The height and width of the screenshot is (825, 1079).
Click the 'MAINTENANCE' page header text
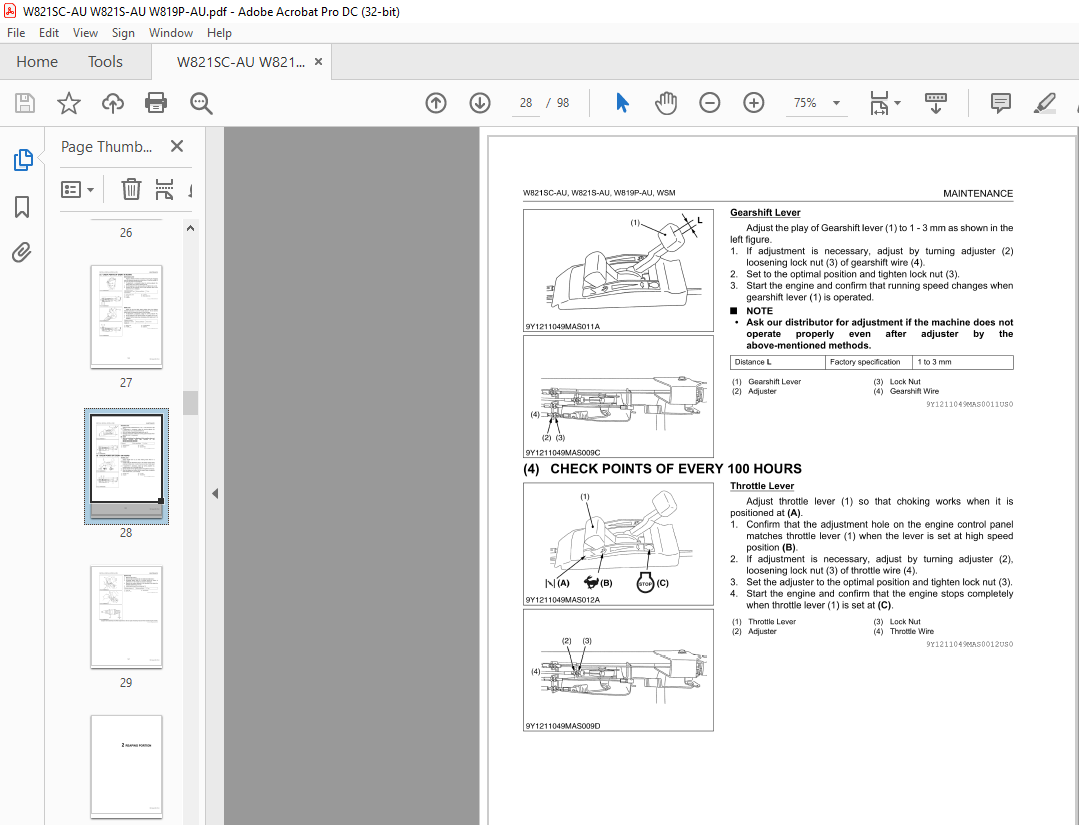(x=978, y=193)
